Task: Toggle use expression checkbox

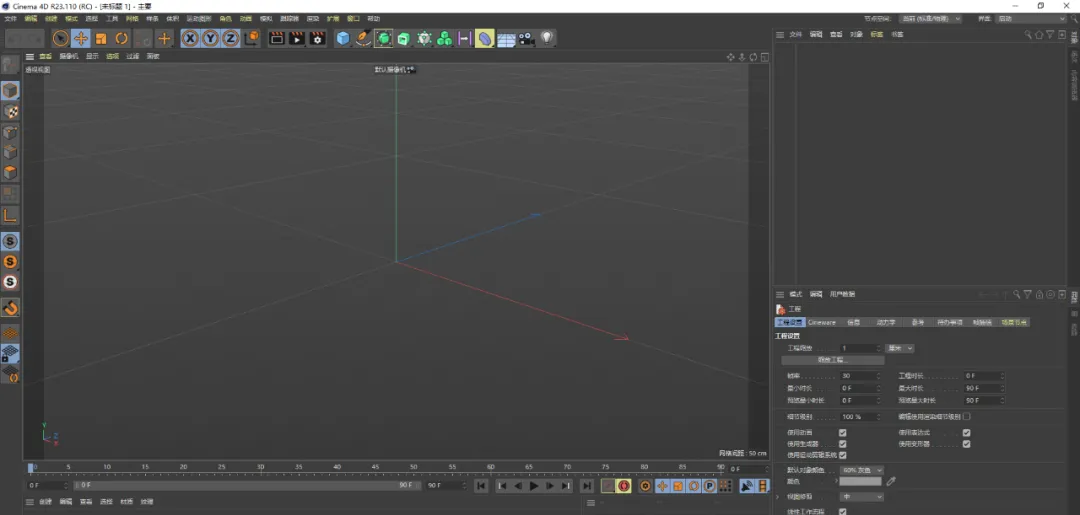Action: click(x=966, y=433)
